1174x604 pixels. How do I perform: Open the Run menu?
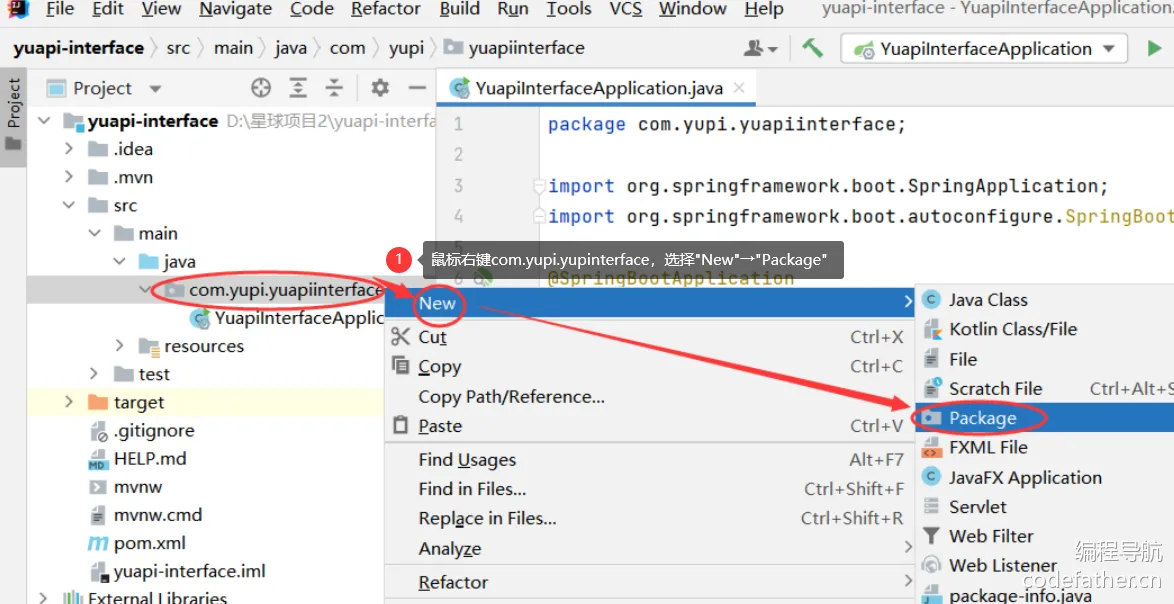coord(513,9)
